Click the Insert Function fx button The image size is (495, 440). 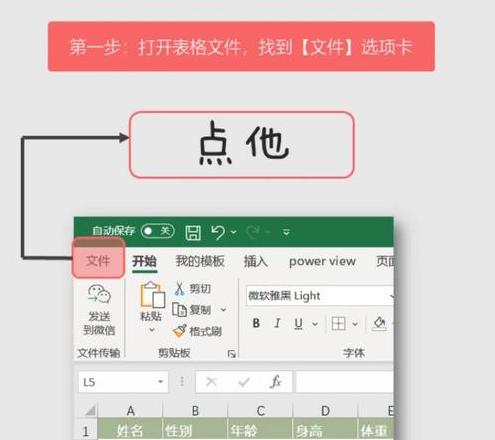coord(276,382)
